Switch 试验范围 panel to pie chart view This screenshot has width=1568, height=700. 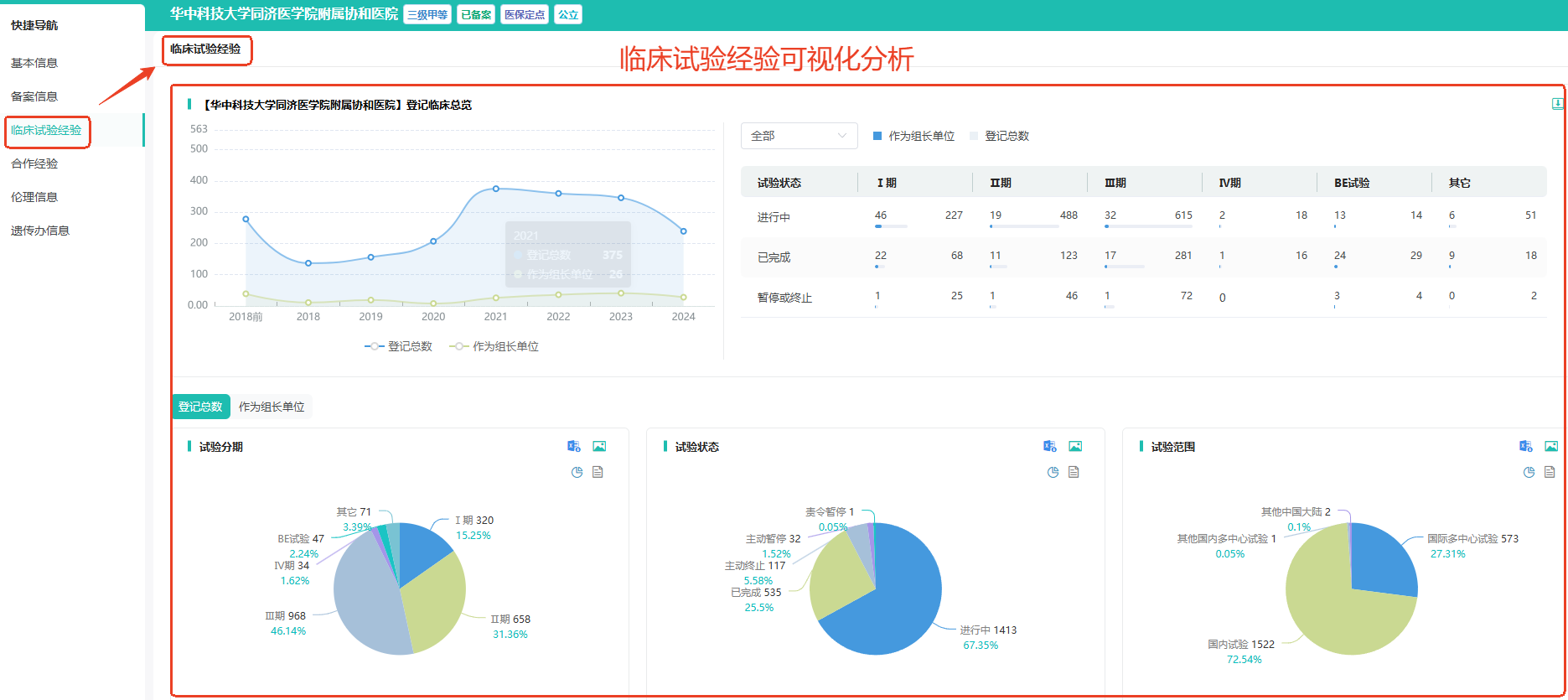tap(1529, 472)
